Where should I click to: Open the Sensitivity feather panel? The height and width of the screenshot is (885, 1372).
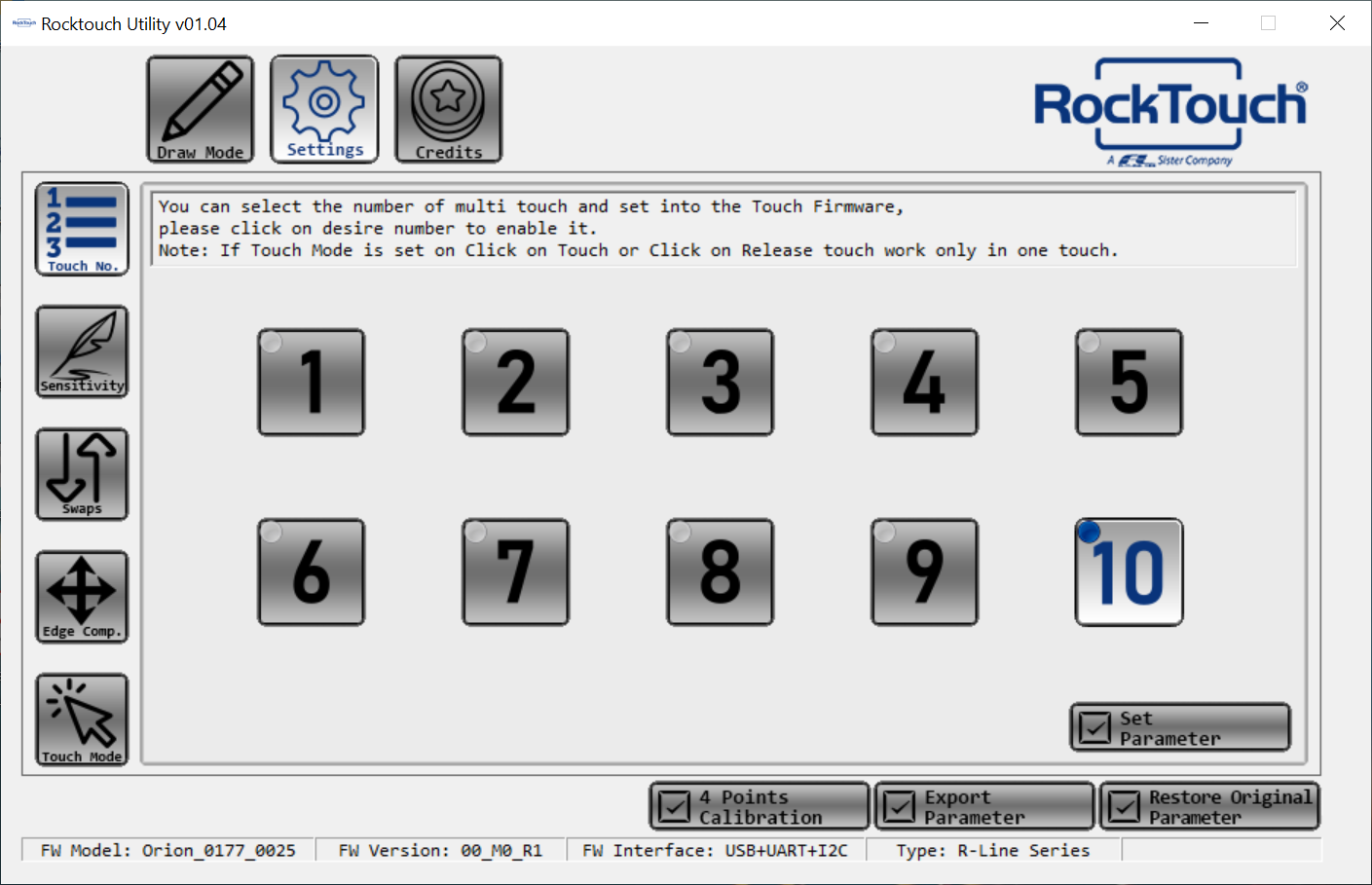82,351
